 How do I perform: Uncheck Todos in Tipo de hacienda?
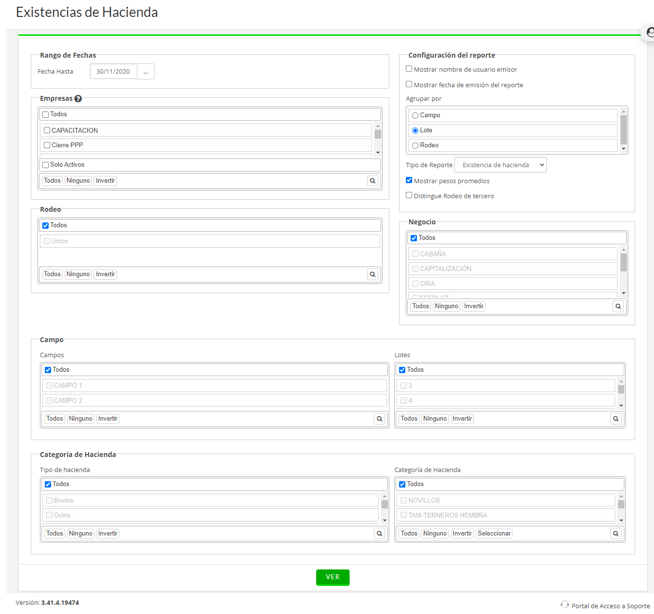coord(48,484)
